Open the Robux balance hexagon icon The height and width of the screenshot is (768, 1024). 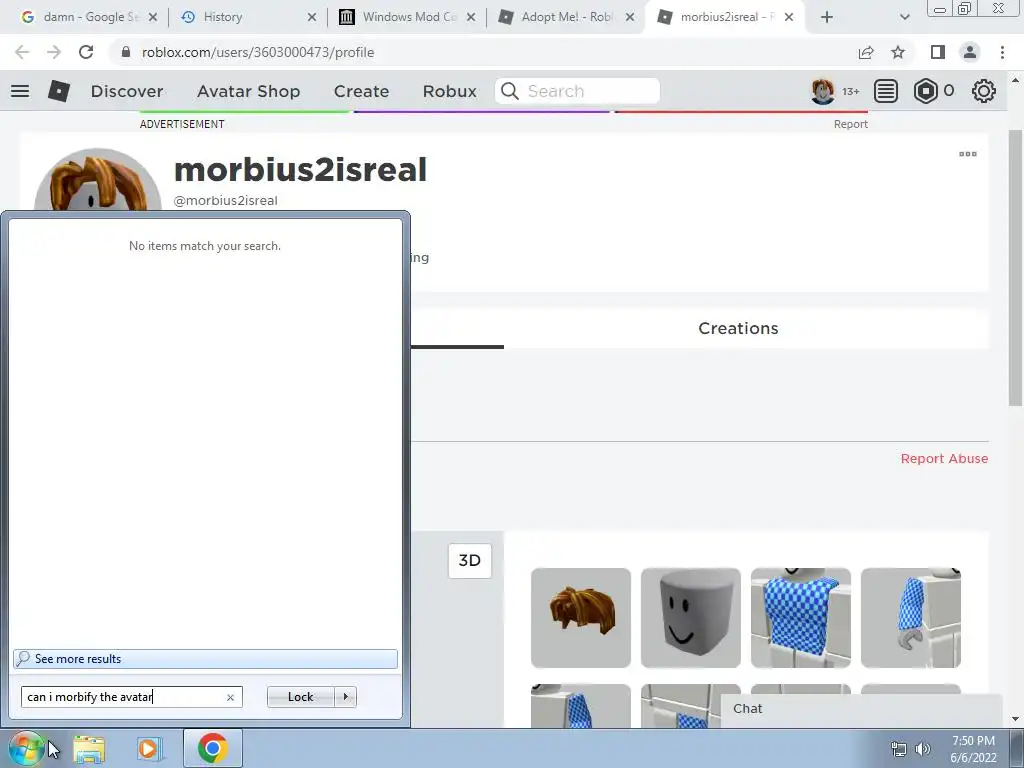point(925,91)
